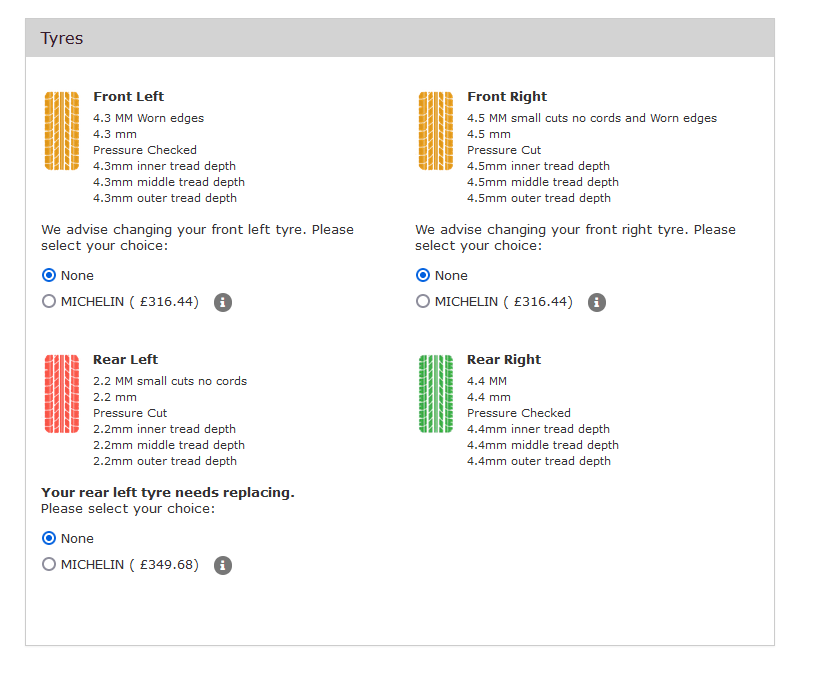
Task: Open info for front left MICHELIN tyre
Action: [223, 302]
